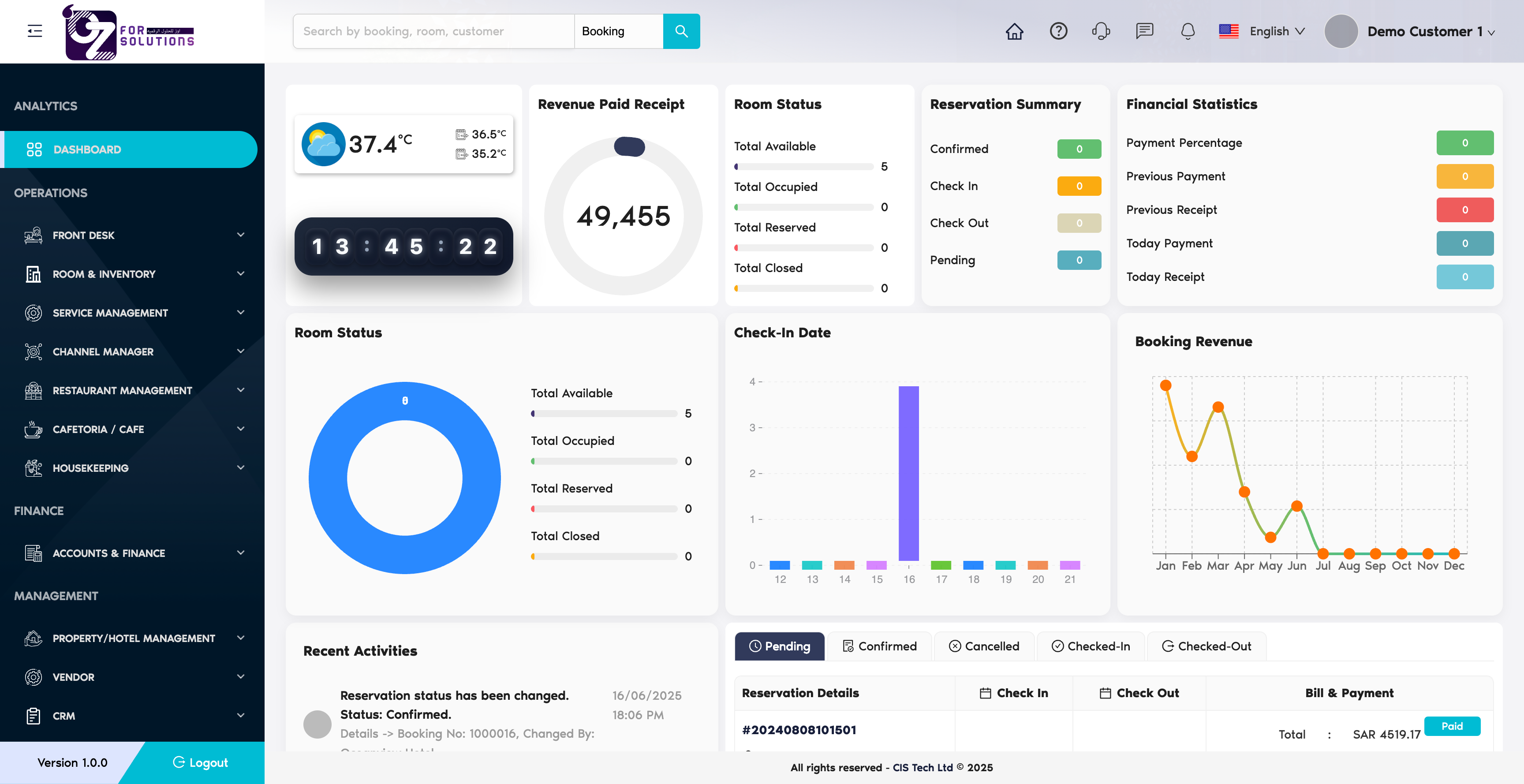Screen dimensions: 1524x784
Task: Collapse the CRM sidebar section
Action: click(x=241, y=715)
